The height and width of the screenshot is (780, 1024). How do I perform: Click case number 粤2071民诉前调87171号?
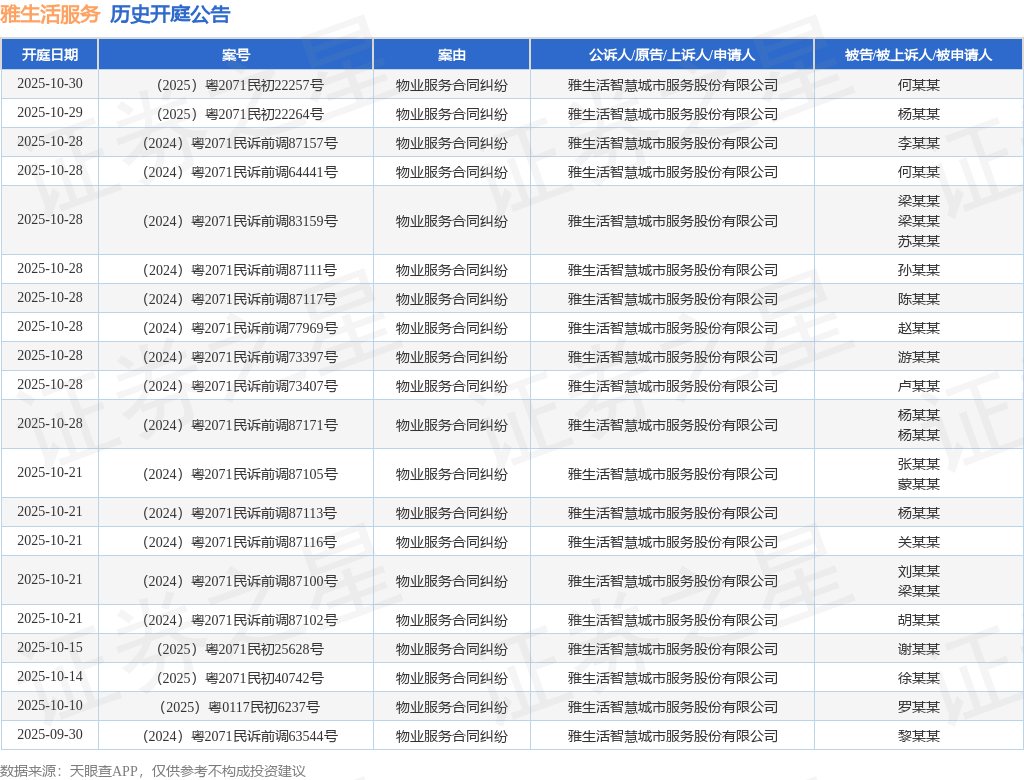264,425
